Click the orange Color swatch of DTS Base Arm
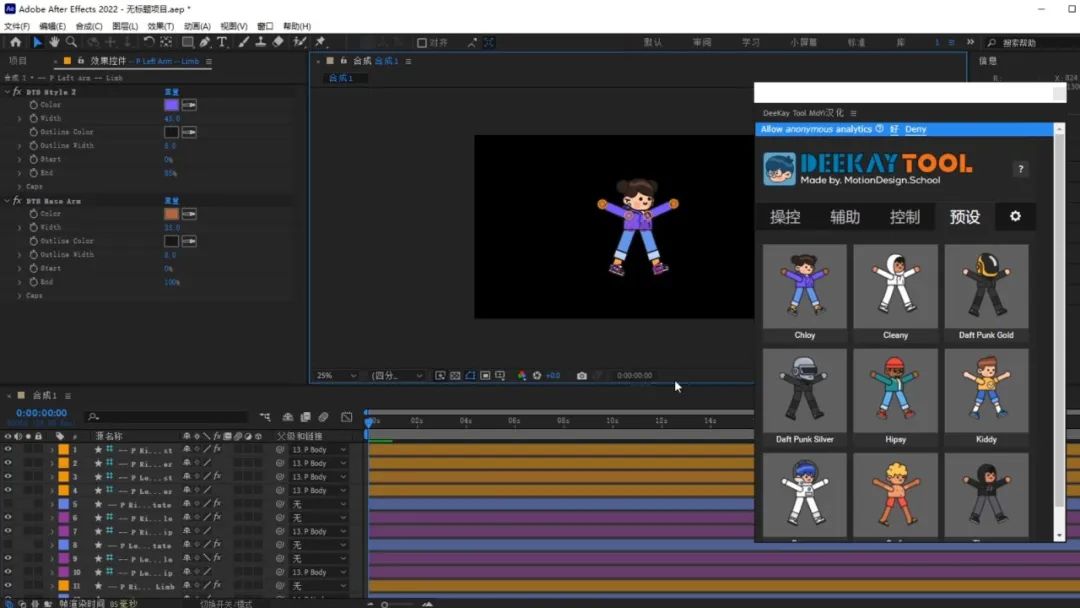 (171, 214)
